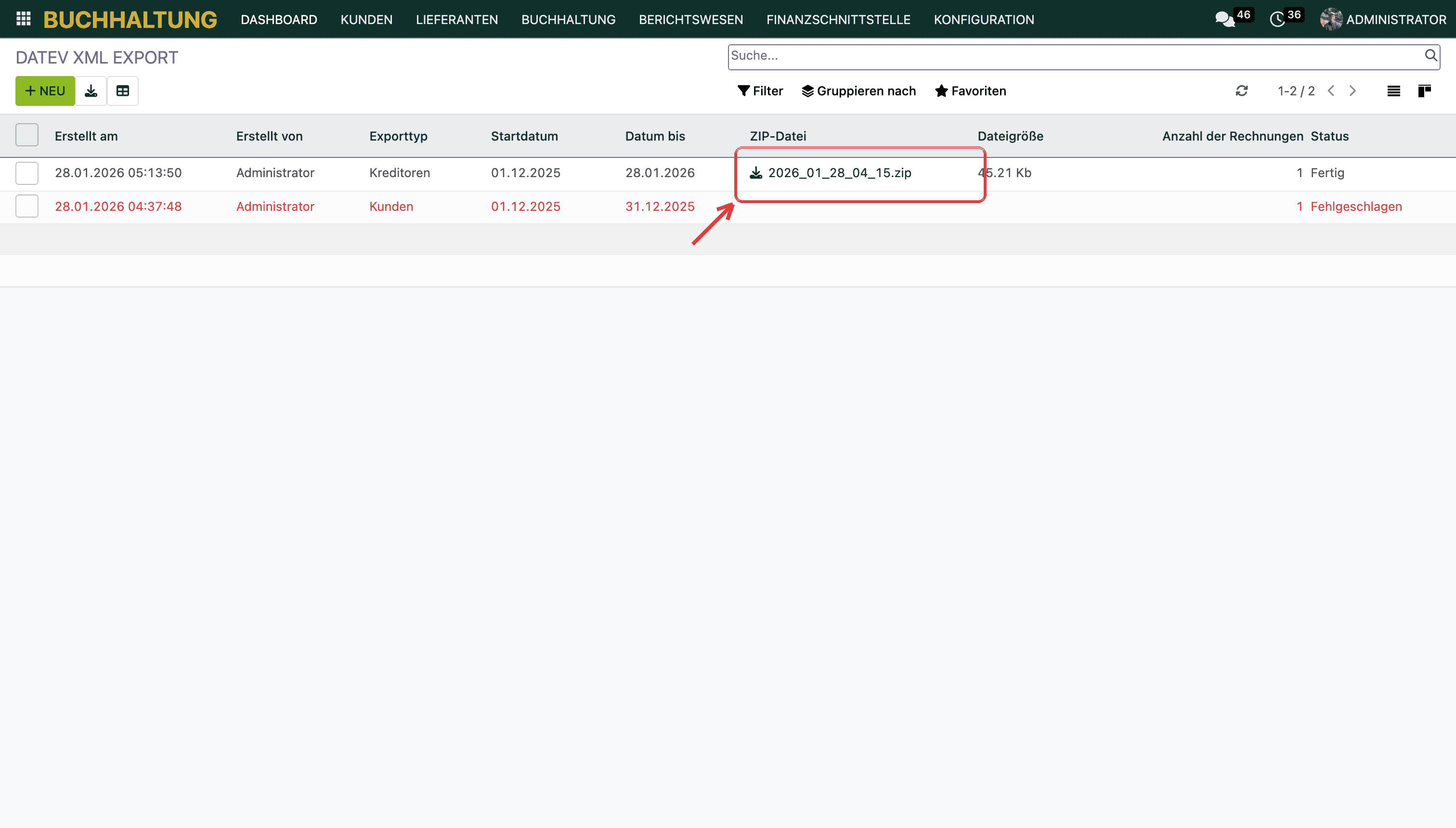Open the Finanzschnittstelle menu
This screenshot has width=1456, height=828.
(838, 19)
